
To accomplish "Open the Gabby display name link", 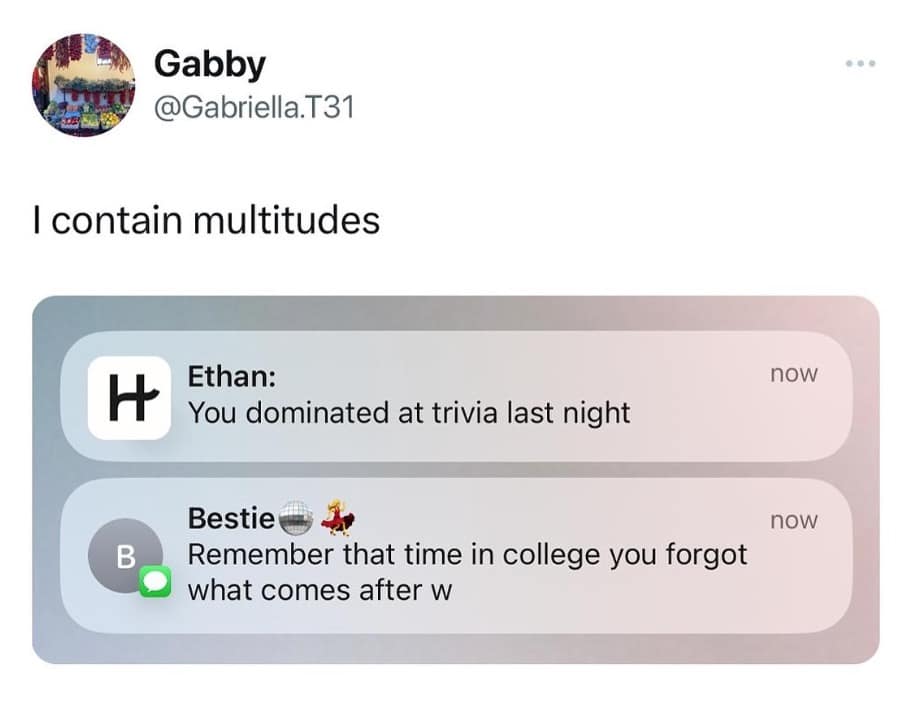I will 210,64.
